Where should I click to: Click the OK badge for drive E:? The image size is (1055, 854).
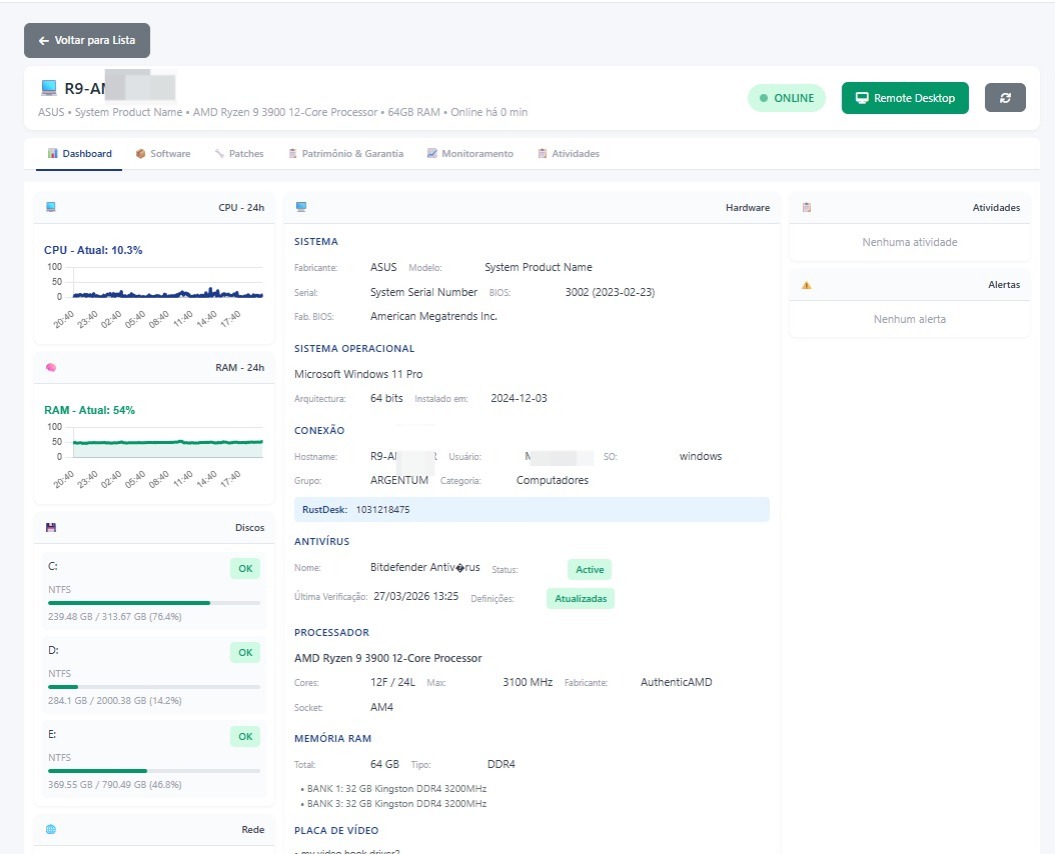[x=245, y=737]
